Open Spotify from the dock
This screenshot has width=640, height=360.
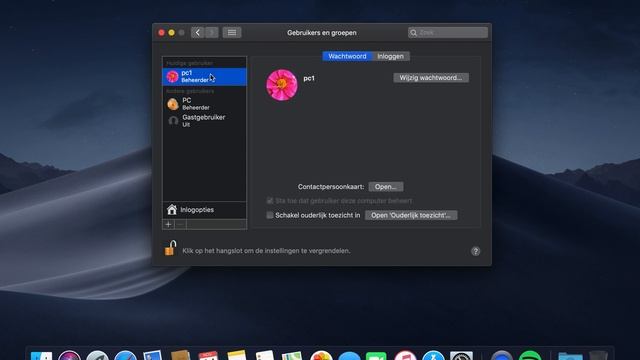pyautogui.click(x=530, y=356)
